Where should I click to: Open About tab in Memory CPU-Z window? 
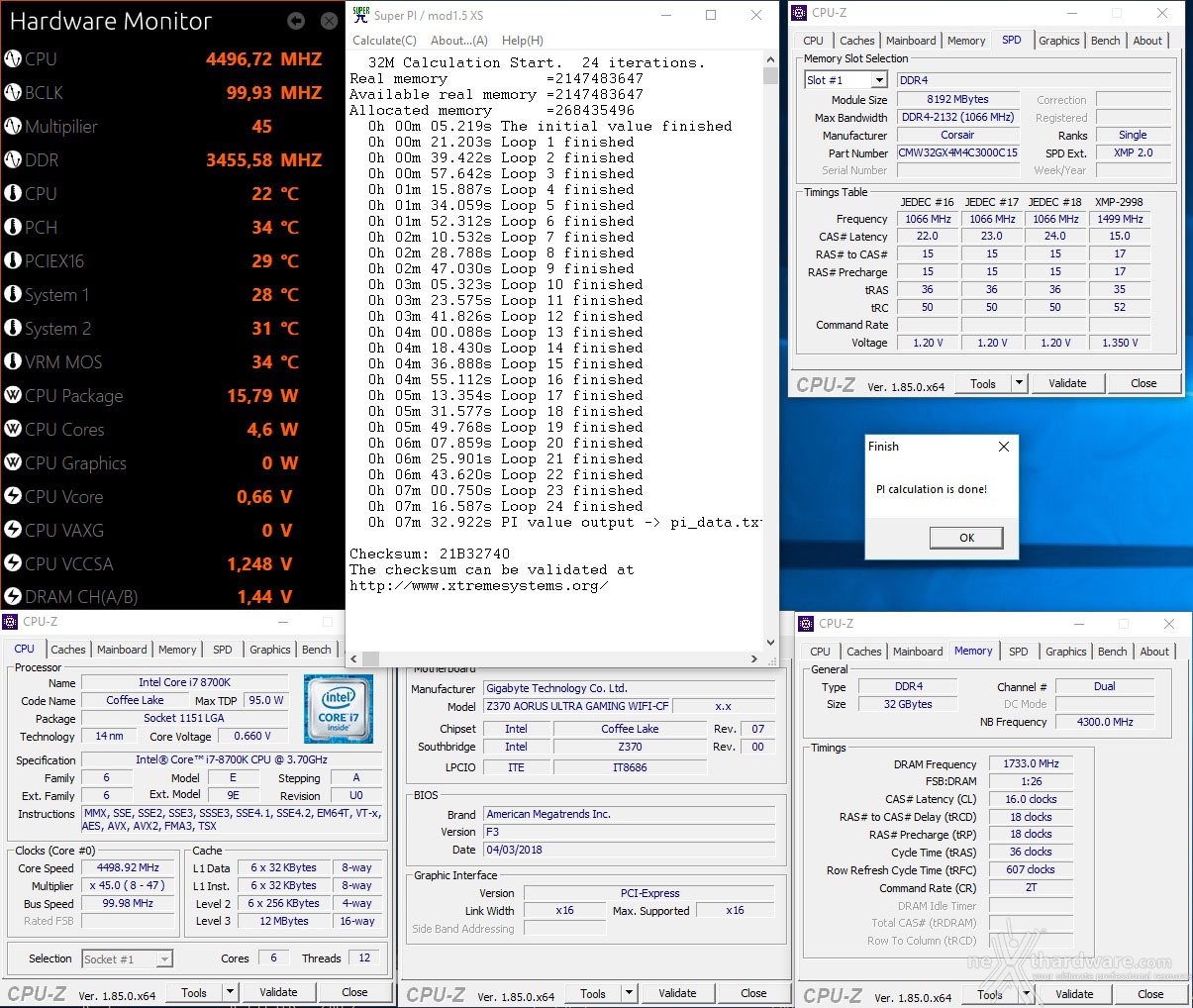(1154, 652)
